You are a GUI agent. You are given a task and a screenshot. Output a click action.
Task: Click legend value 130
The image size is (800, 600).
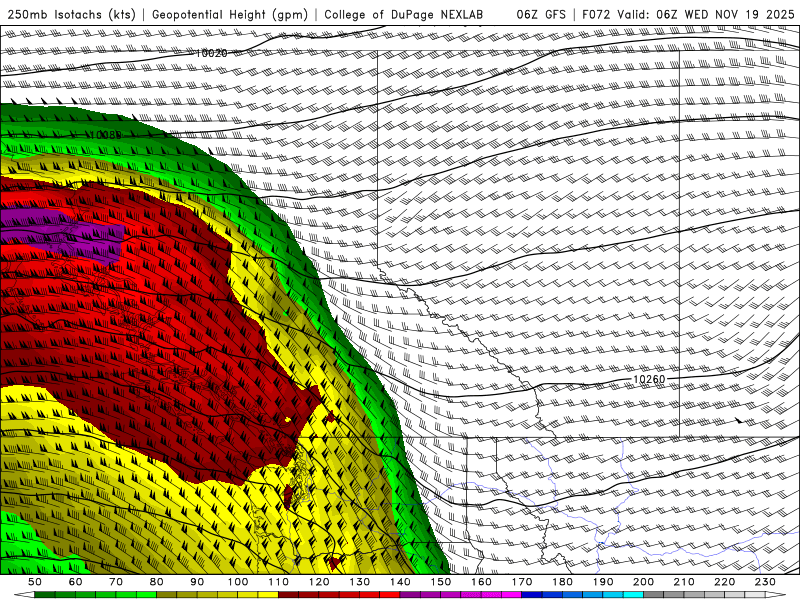click(x=359, y=582)
